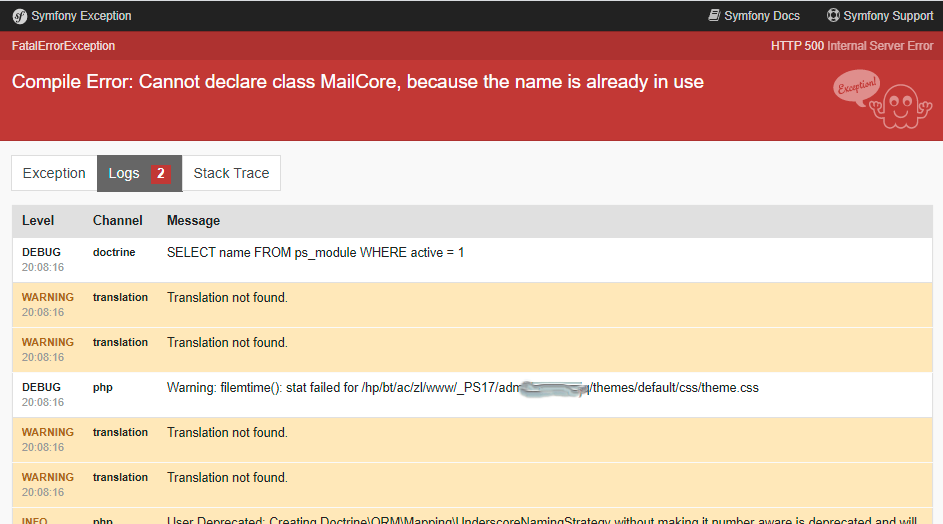The height and width of the screenshot is (524, 943).
Task: Click the Symfony logo icon
Action: coord(20,16)
